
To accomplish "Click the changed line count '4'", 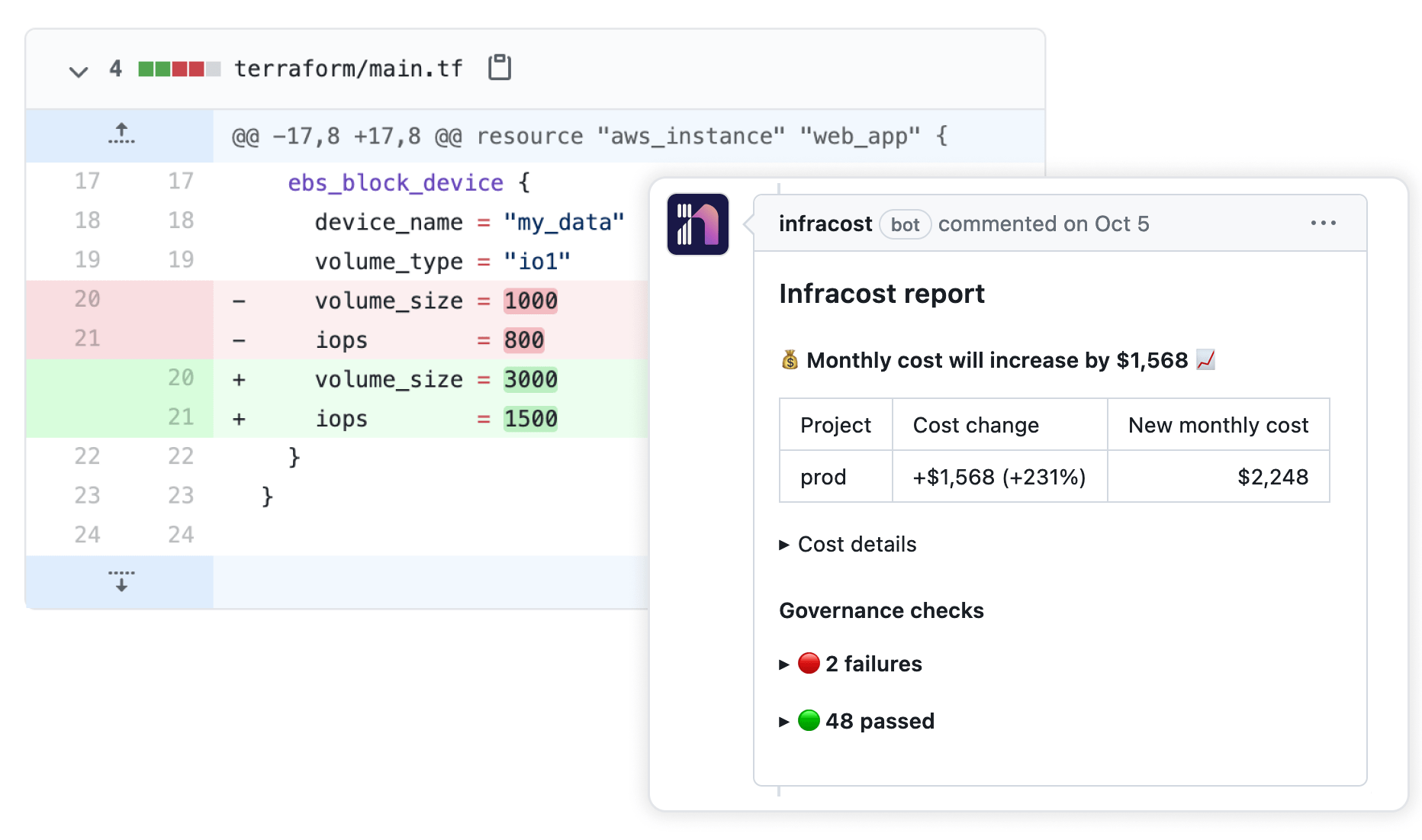I will pos(115,69).
